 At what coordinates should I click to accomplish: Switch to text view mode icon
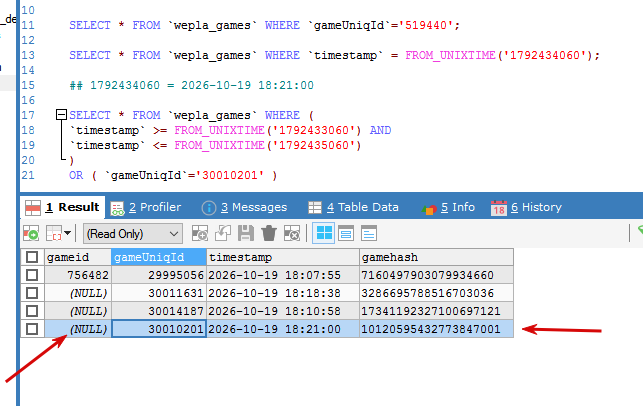369,233
